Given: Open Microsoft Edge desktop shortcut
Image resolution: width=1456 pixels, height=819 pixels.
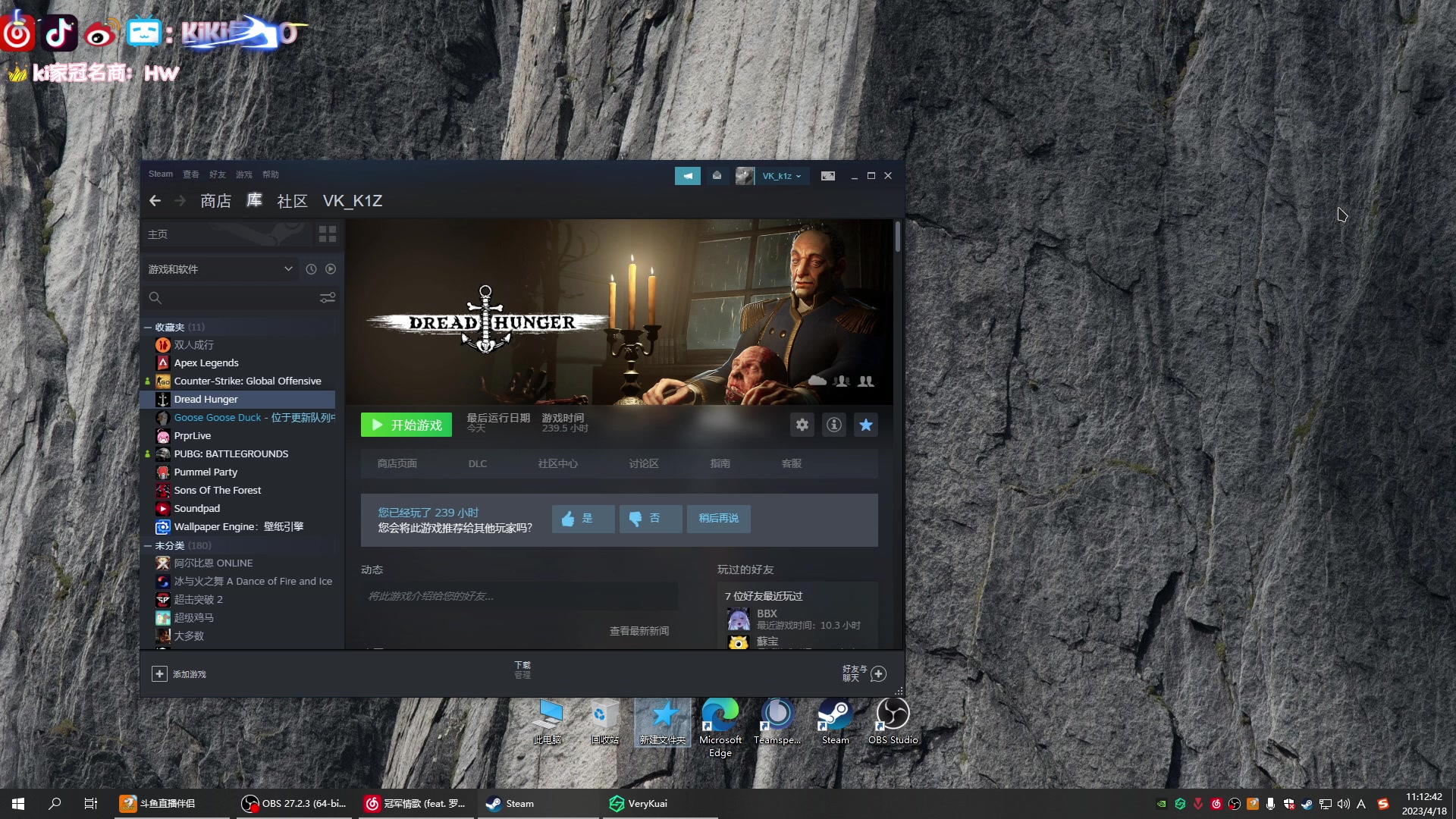Looking at the screenshot, I should (720, 726).
